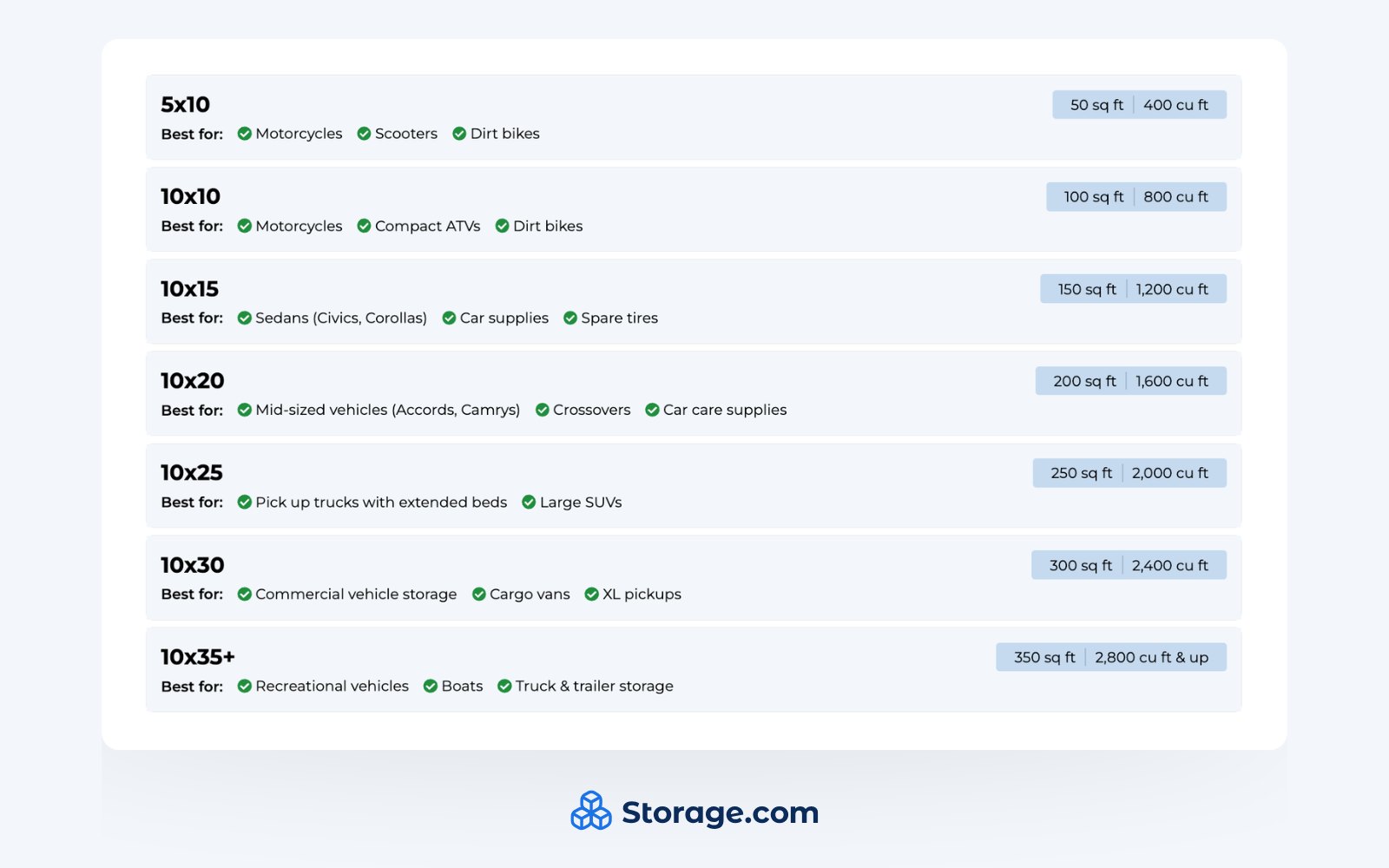Screen dimensions: 1389x868
Task: Click the Recreational vehicles text
Action: click(332, 686)
